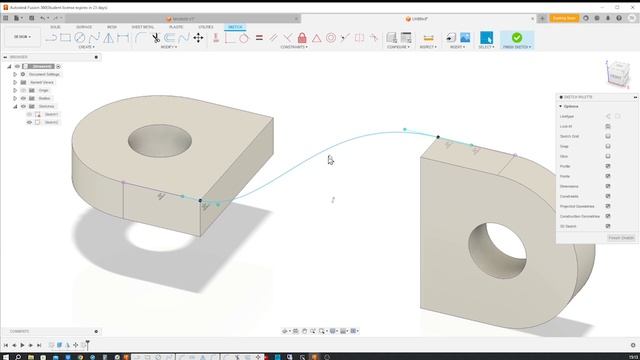Image resolution: width=640 pixels, height=360 pixels.
Task: Uncheck Constraints checkbox
Action: pyautogui.click(x=608, y=196)
